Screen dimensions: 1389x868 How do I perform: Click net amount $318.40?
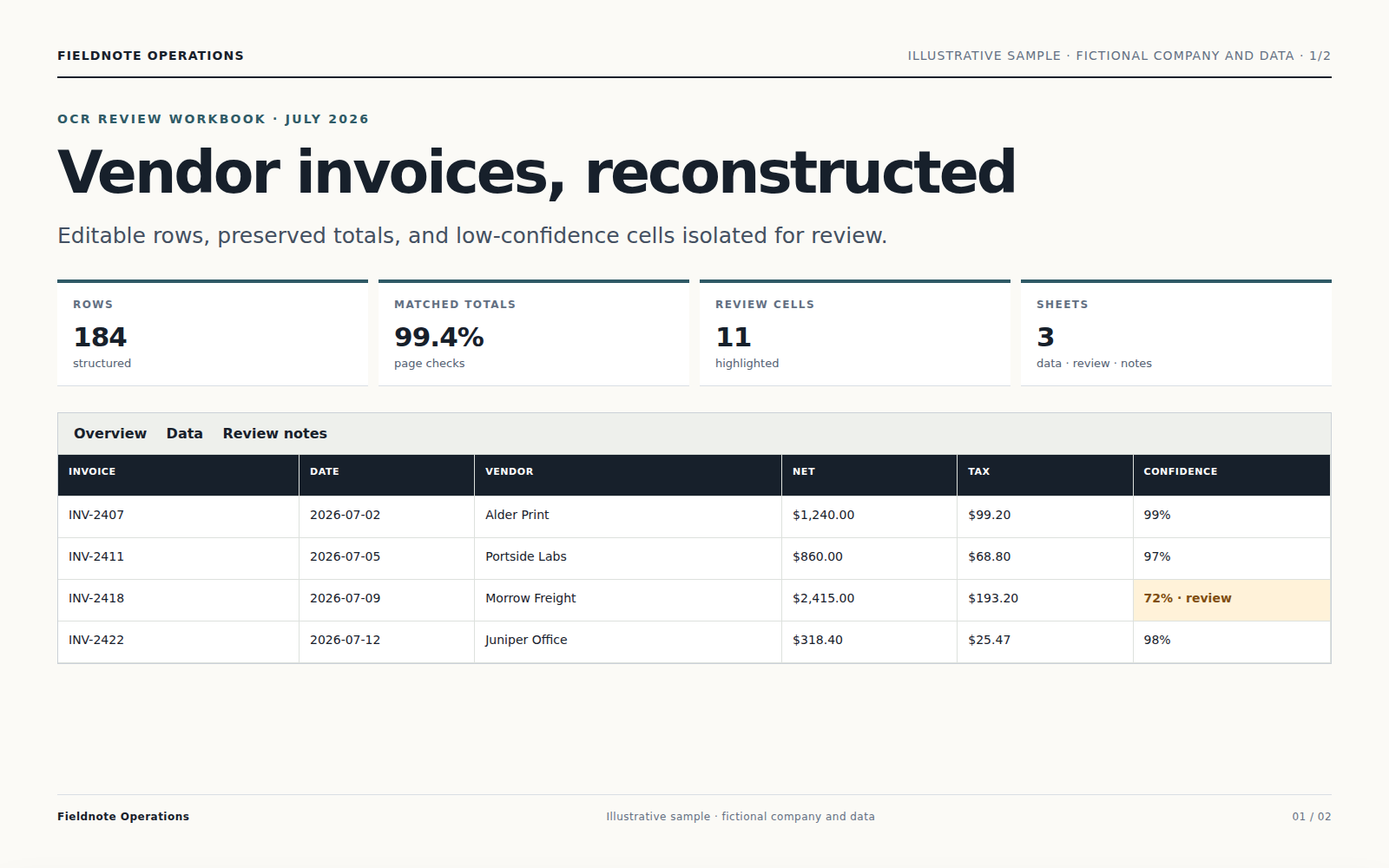tap(870, 641)
